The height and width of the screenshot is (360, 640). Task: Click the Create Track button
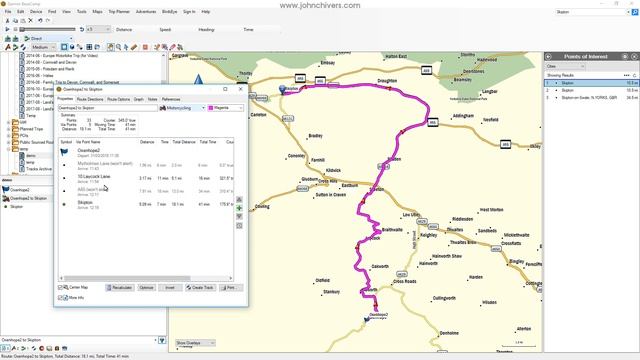coord(200,288)
